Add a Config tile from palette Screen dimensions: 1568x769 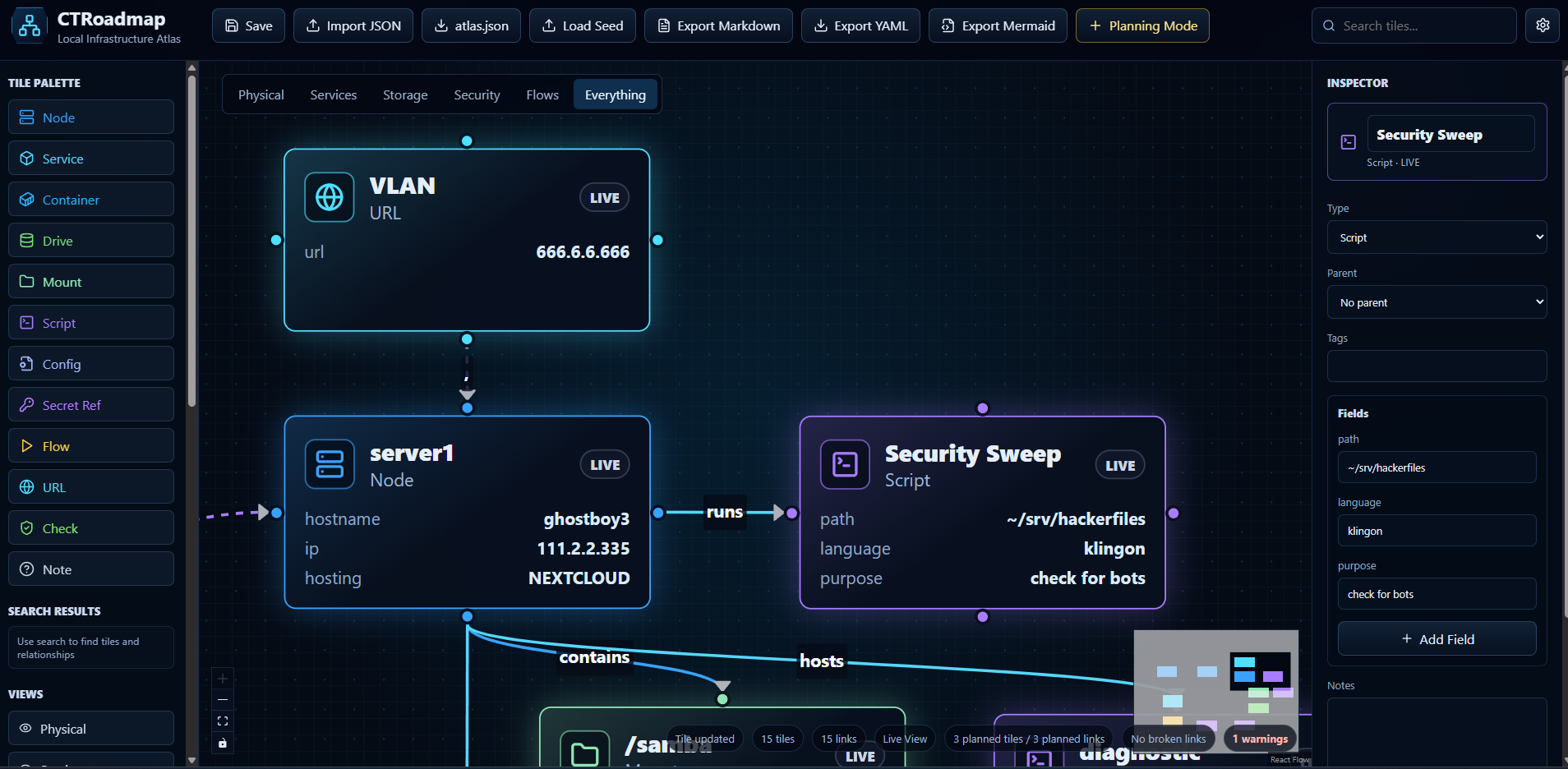pyautogui.click(x=91, y=364)
